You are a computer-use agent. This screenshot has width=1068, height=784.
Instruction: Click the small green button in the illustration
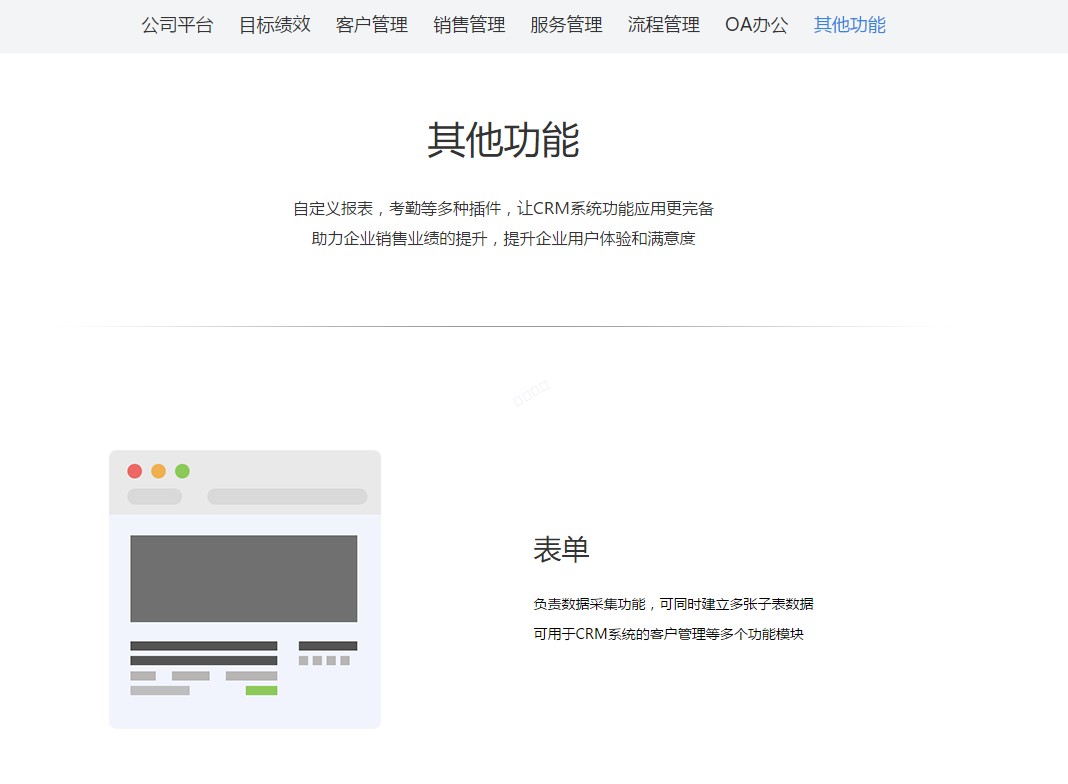click(262, 691)
